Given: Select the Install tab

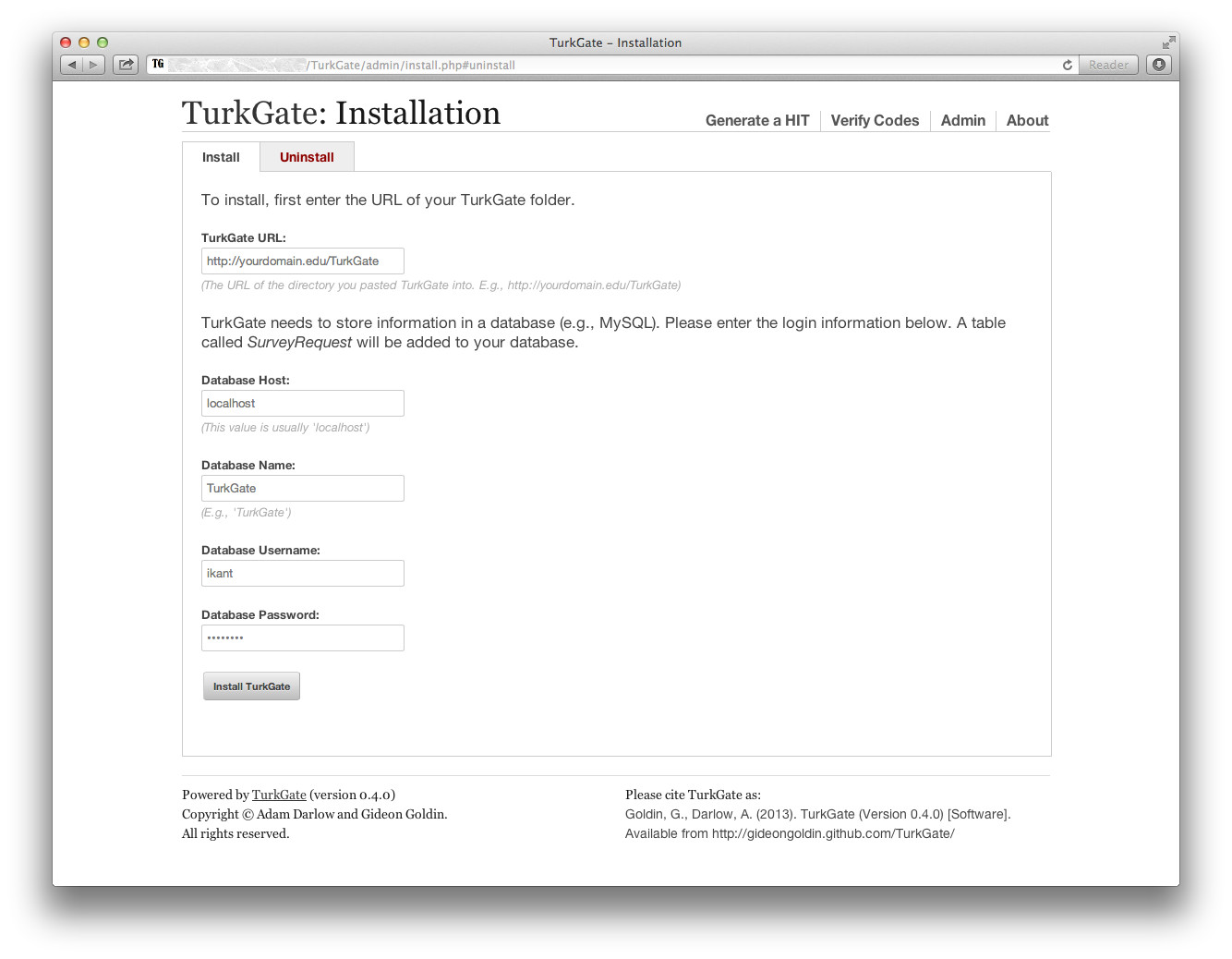Looking at the screenshot, I should (221, 157).
